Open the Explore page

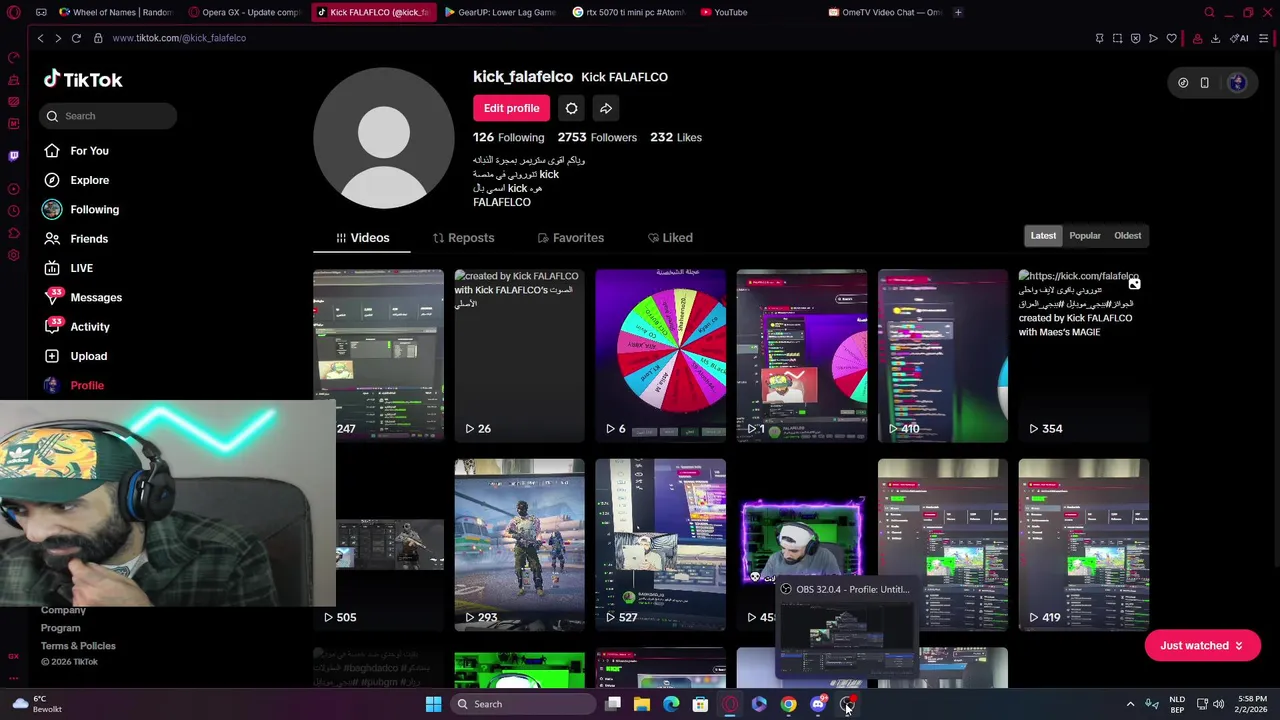(89, 180)
